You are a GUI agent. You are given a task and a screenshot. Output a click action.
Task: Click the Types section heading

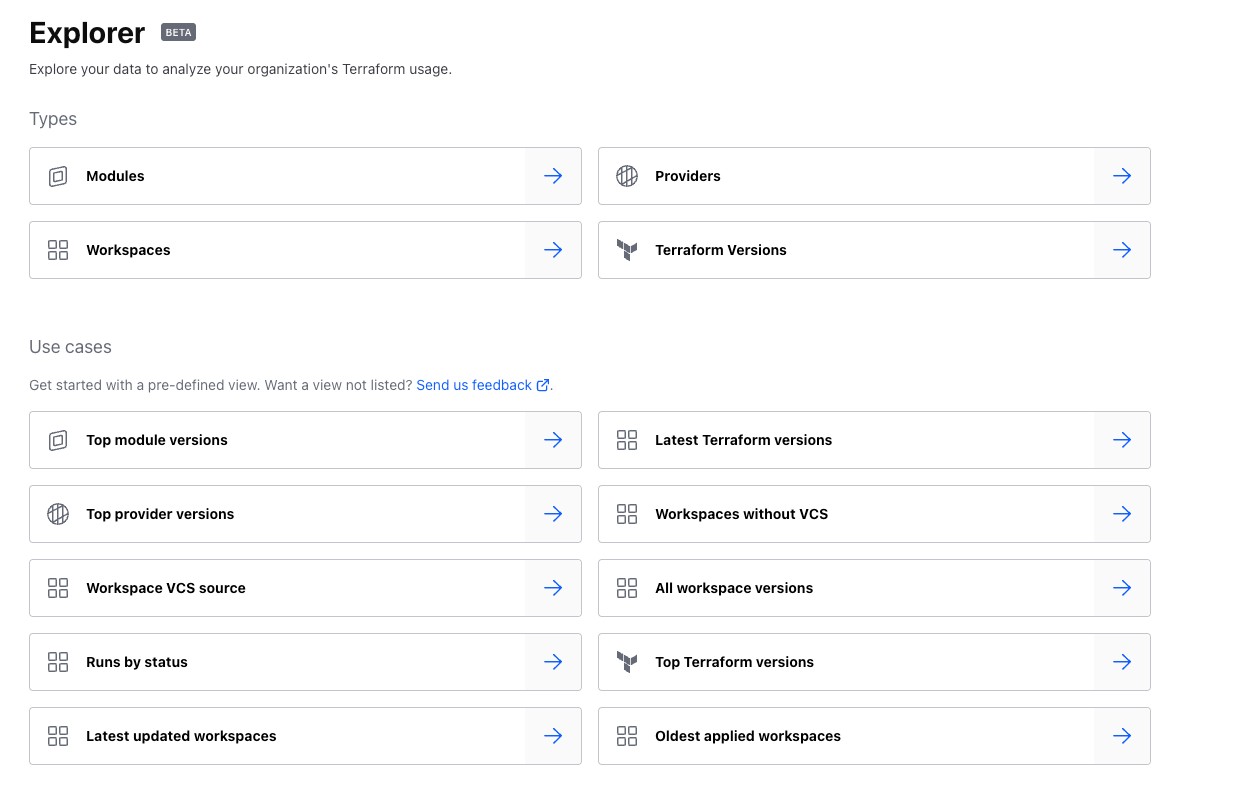(53, 119)
